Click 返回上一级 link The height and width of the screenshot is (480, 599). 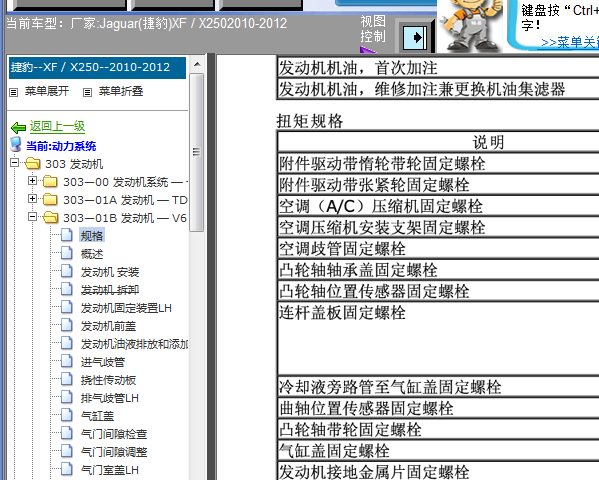coord(57,126)
